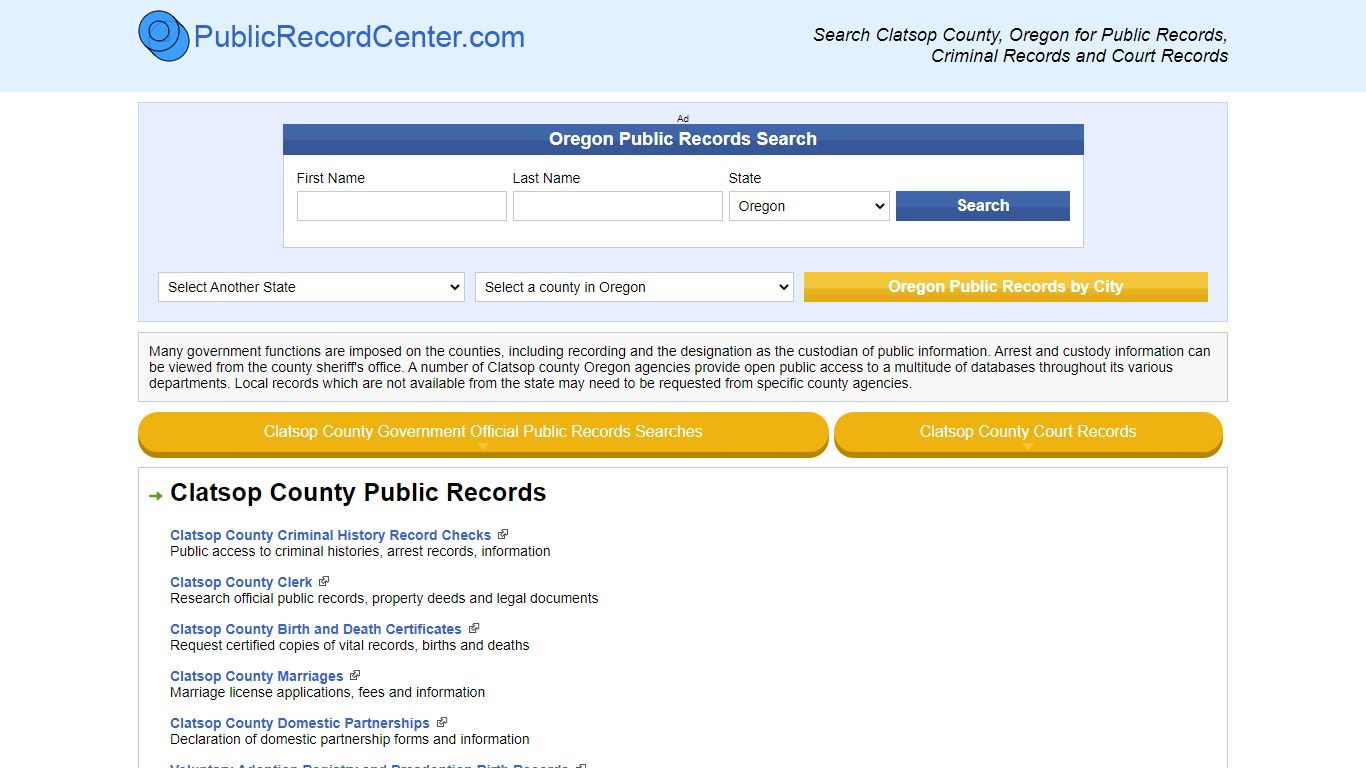Click the external link icon beside Clatsop County Marriages
The width and height of the screenshot is (1366, 768).
click(355, 675)
